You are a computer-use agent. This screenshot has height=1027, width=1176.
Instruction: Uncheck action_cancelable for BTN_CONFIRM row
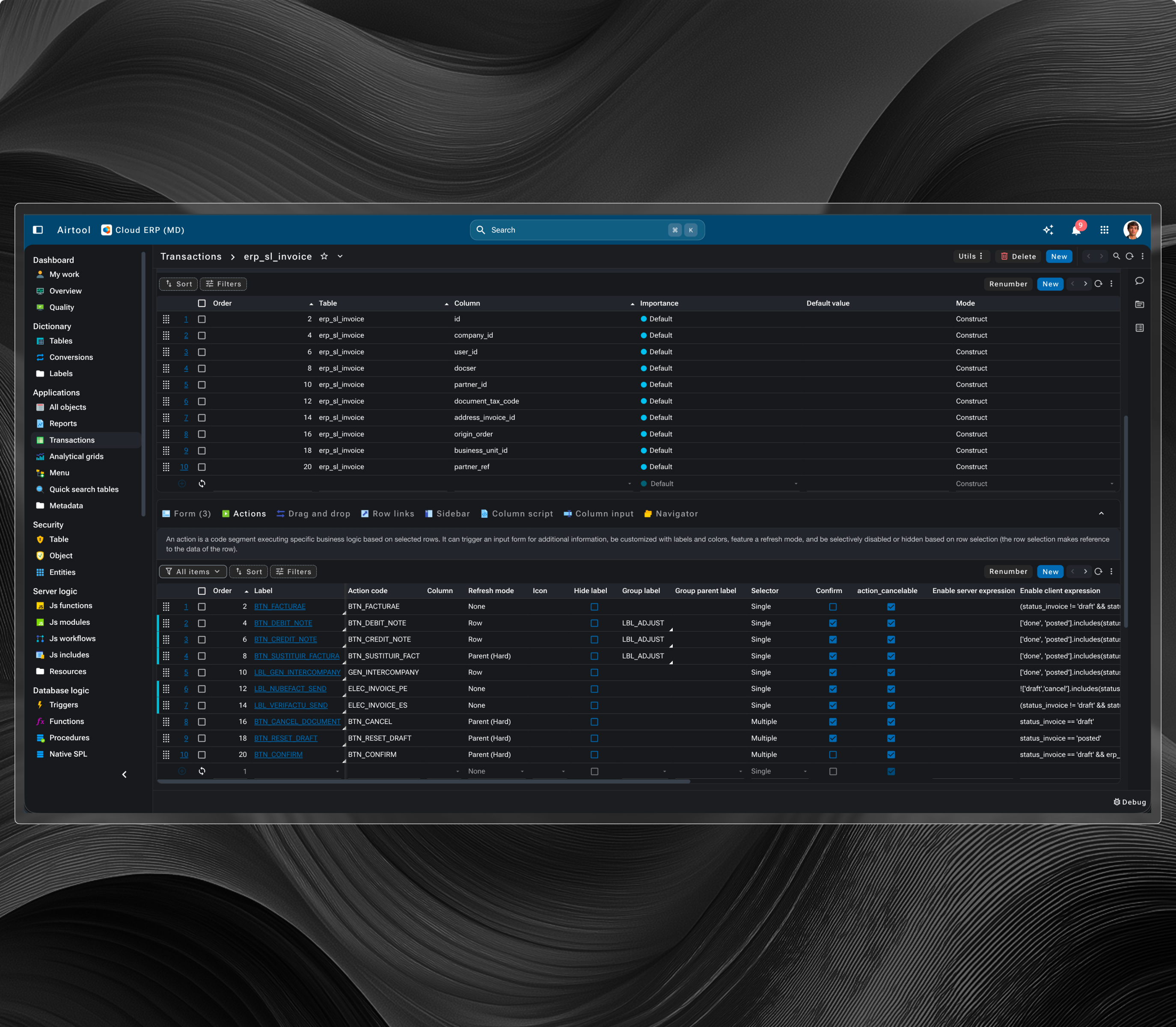(x=891, y=755)
